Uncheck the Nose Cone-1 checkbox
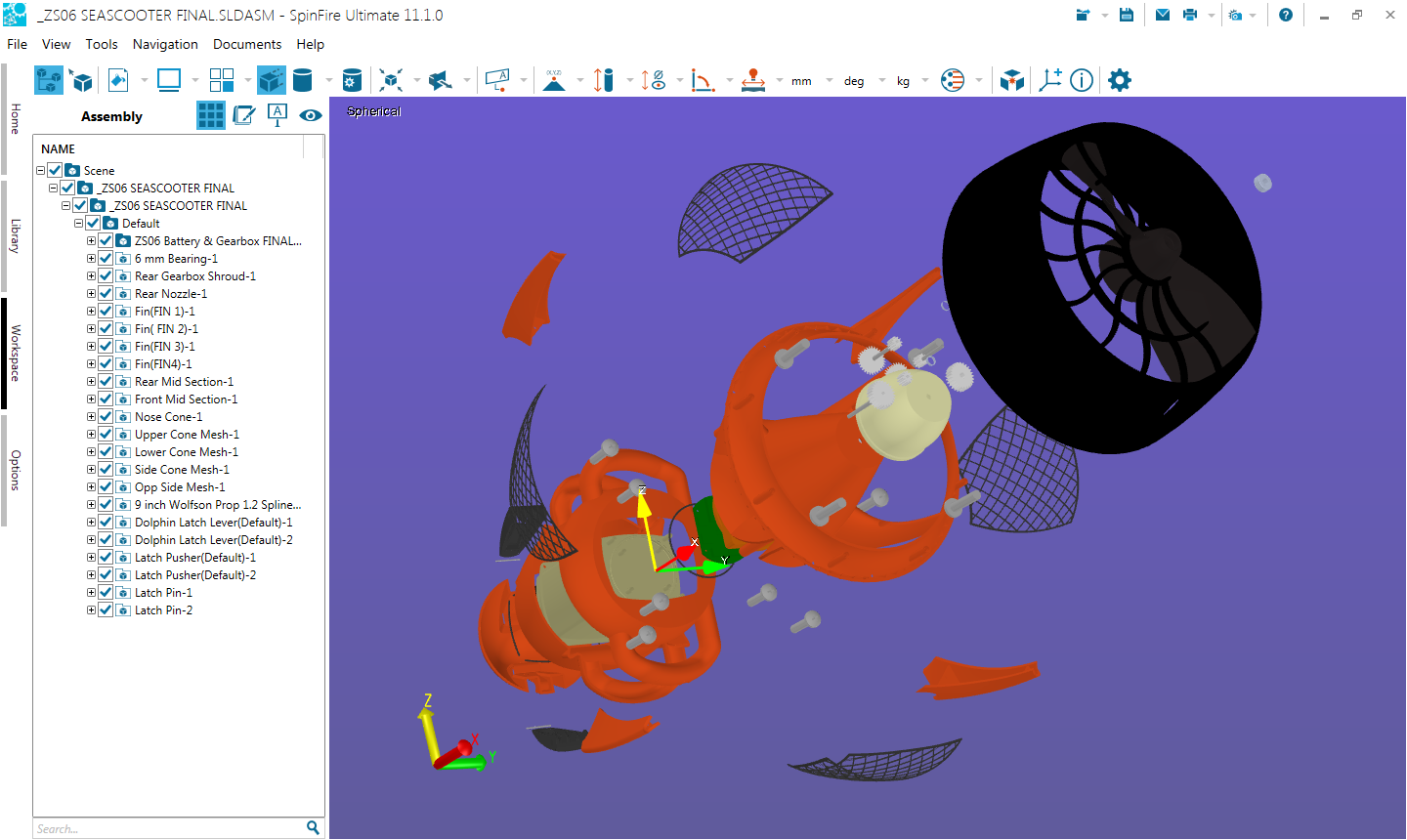The height and width of the screenshot is (840, 1407). tap(106, 417)
